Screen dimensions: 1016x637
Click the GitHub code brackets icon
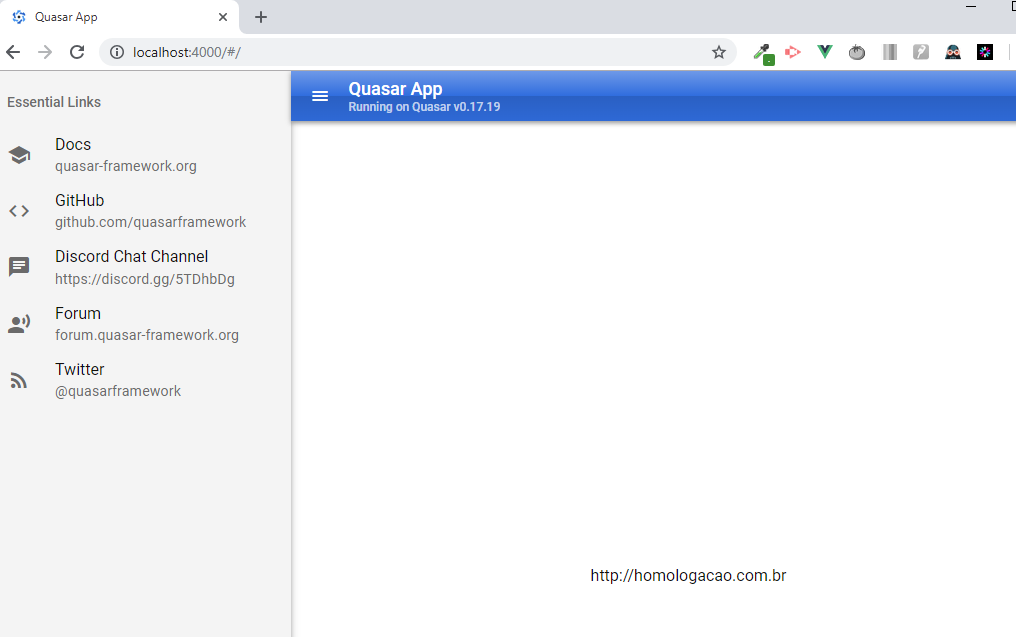(x=19, y=211)
